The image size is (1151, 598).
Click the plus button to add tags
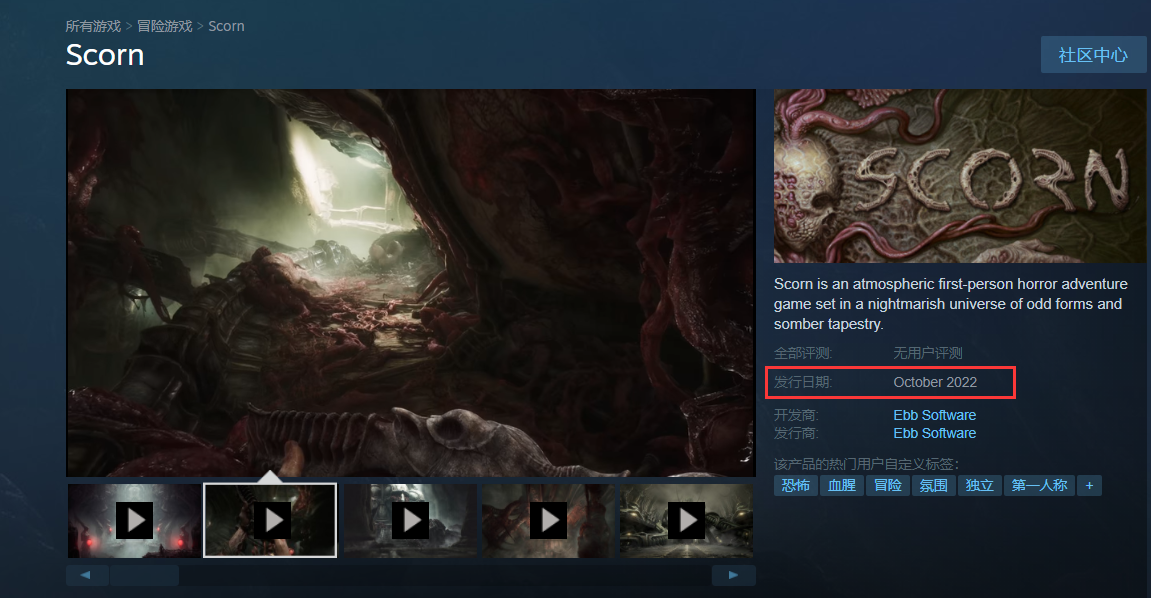(x=1089, y=486)
